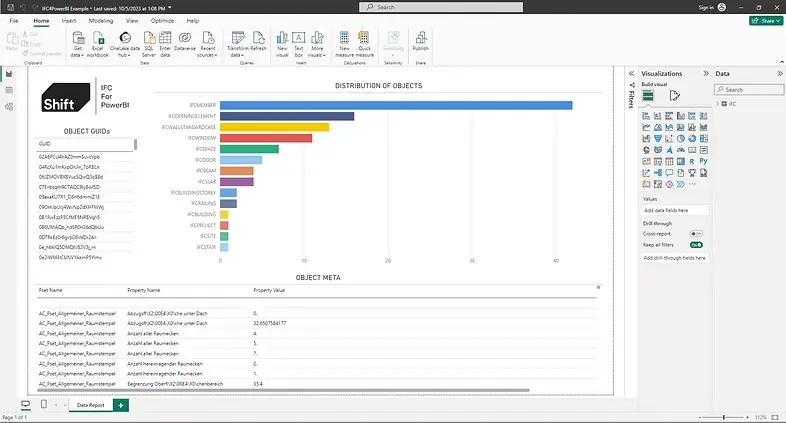Select the Data Report page tab
The height and width of the screenshot is (423, 786).
click(x=90, y=405)
